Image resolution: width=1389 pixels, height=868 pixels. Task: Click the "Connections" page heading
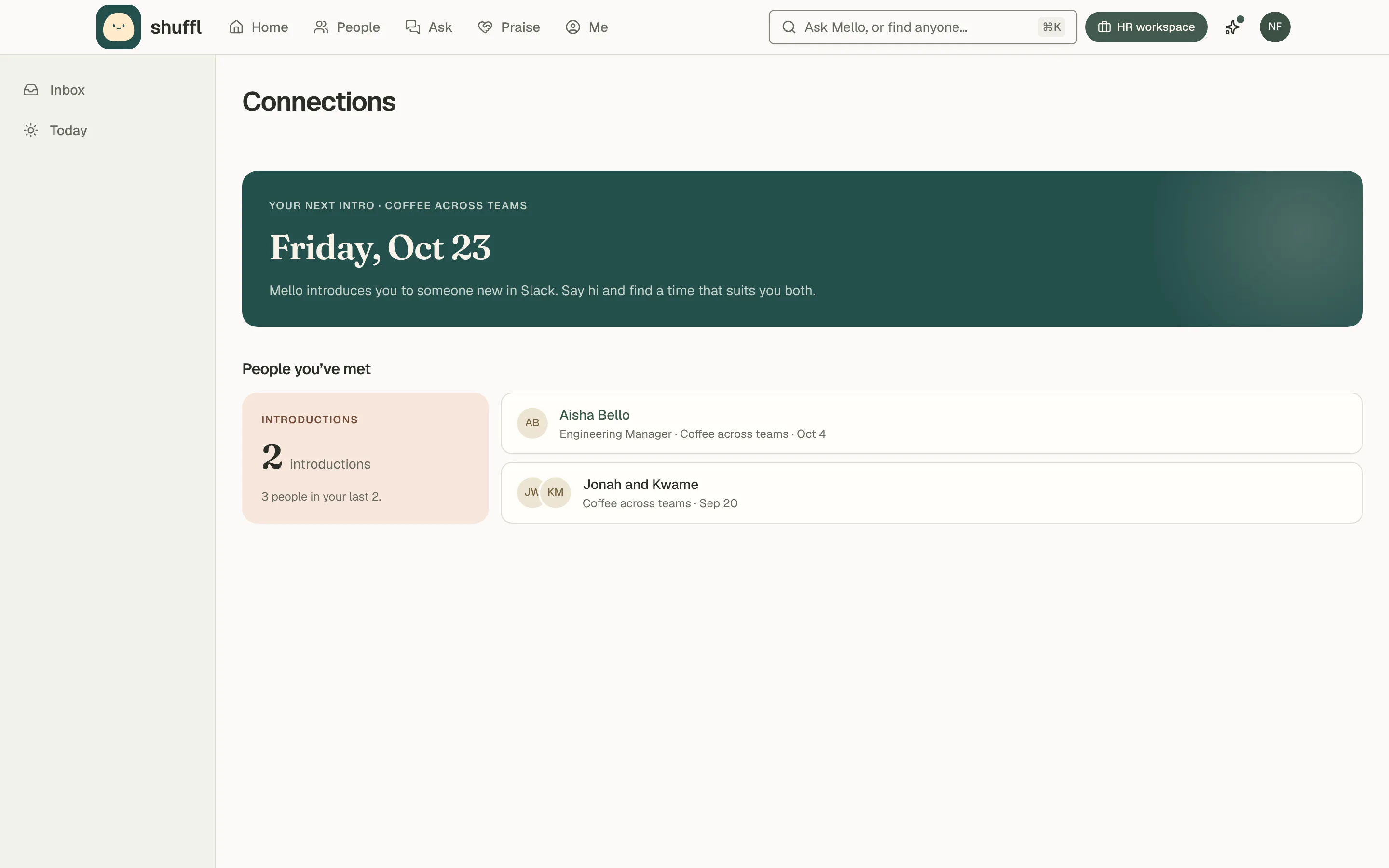point(318,102)
